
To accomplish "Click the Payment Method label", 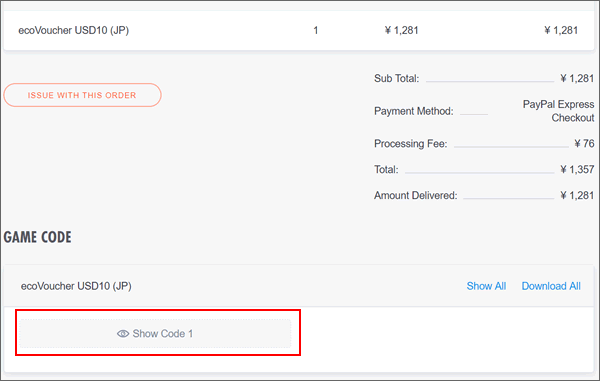I will (x=414, y=111).
